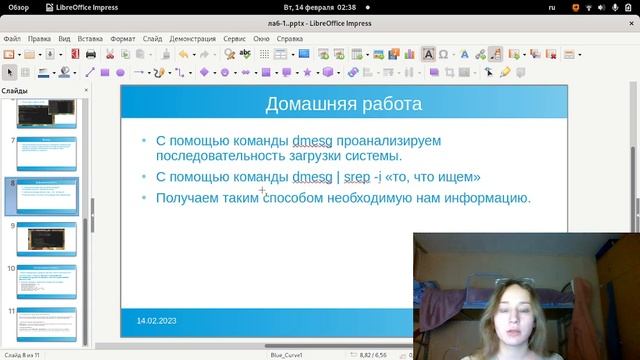Click the Line Color swatch icon
The height and width of the screenshot is (360, 640).
coord(43,73)
